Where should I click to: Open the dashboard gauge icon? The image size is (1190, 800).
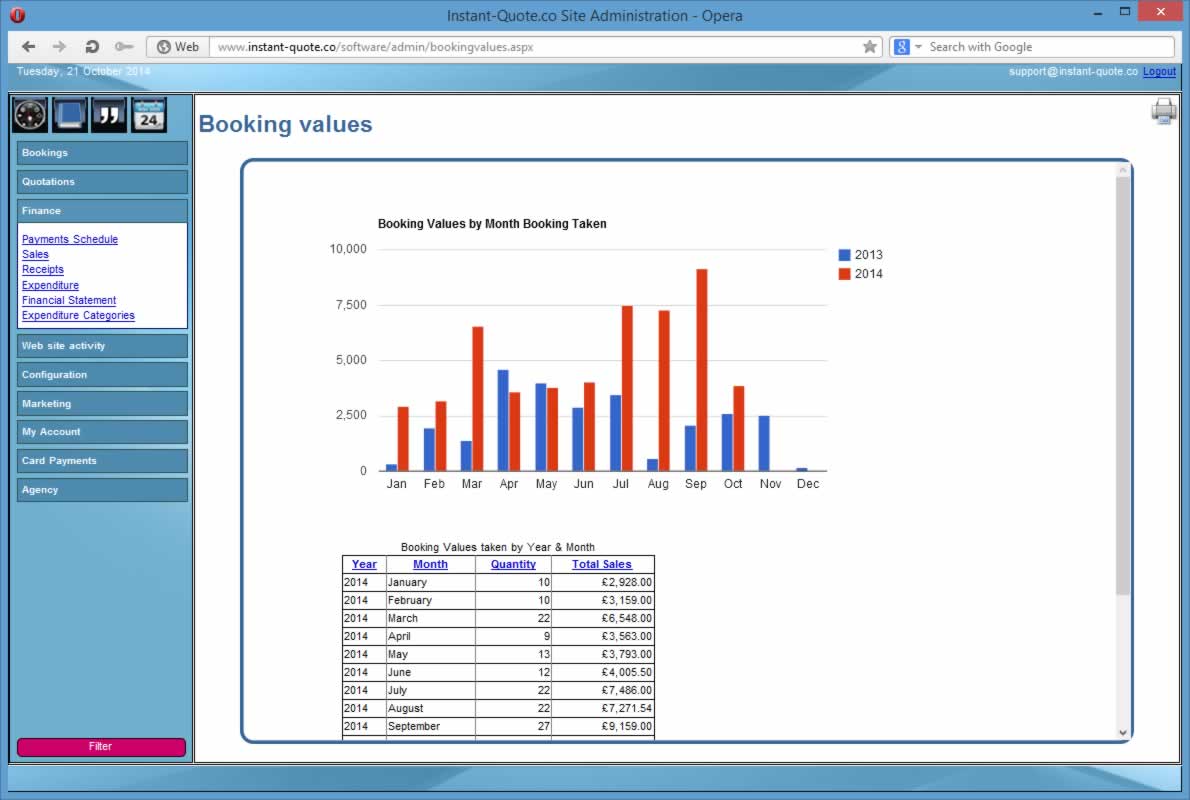point(30,115)
